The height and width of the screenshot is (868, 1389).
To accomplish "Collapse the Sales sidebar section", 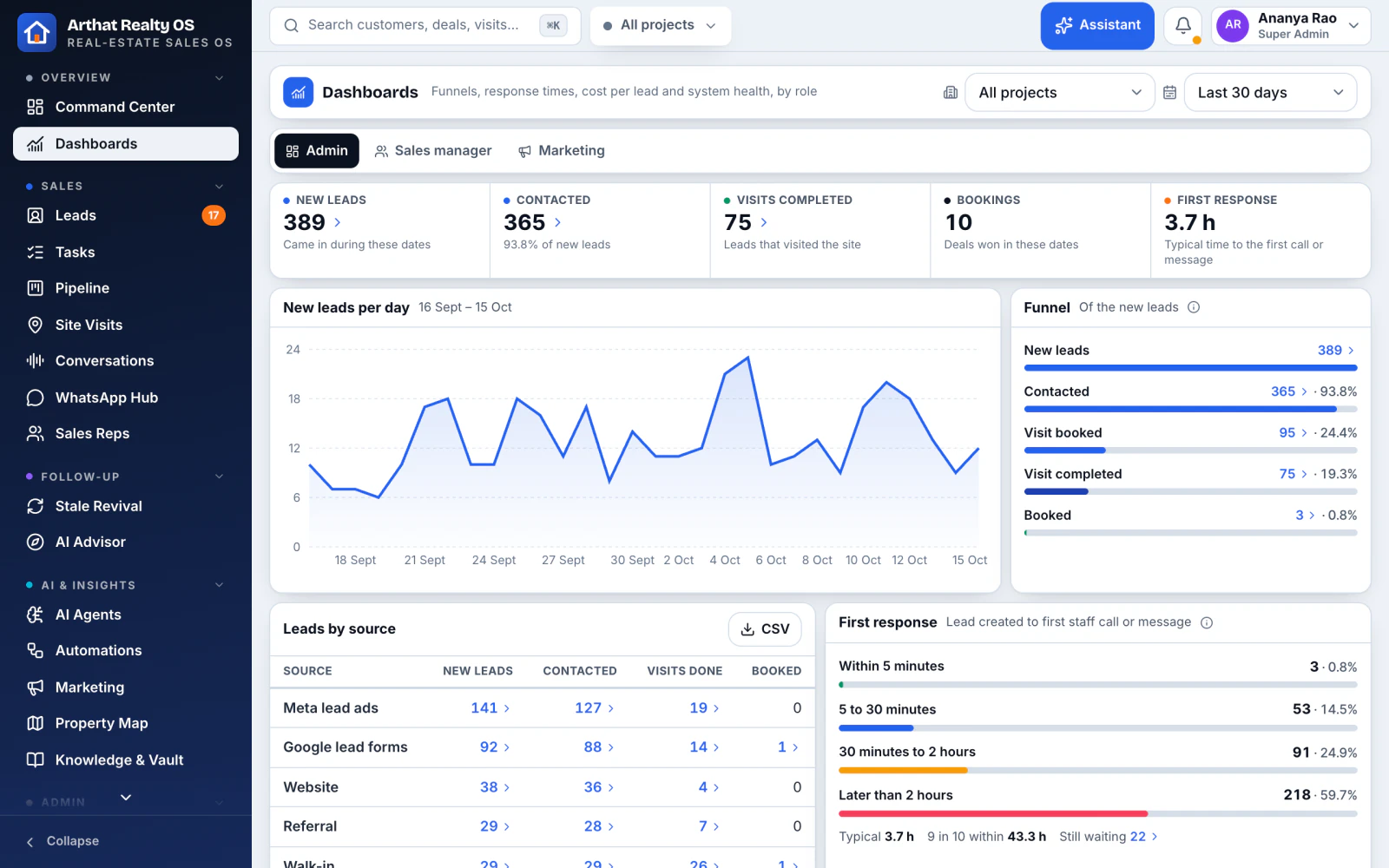I will point(219,187).
